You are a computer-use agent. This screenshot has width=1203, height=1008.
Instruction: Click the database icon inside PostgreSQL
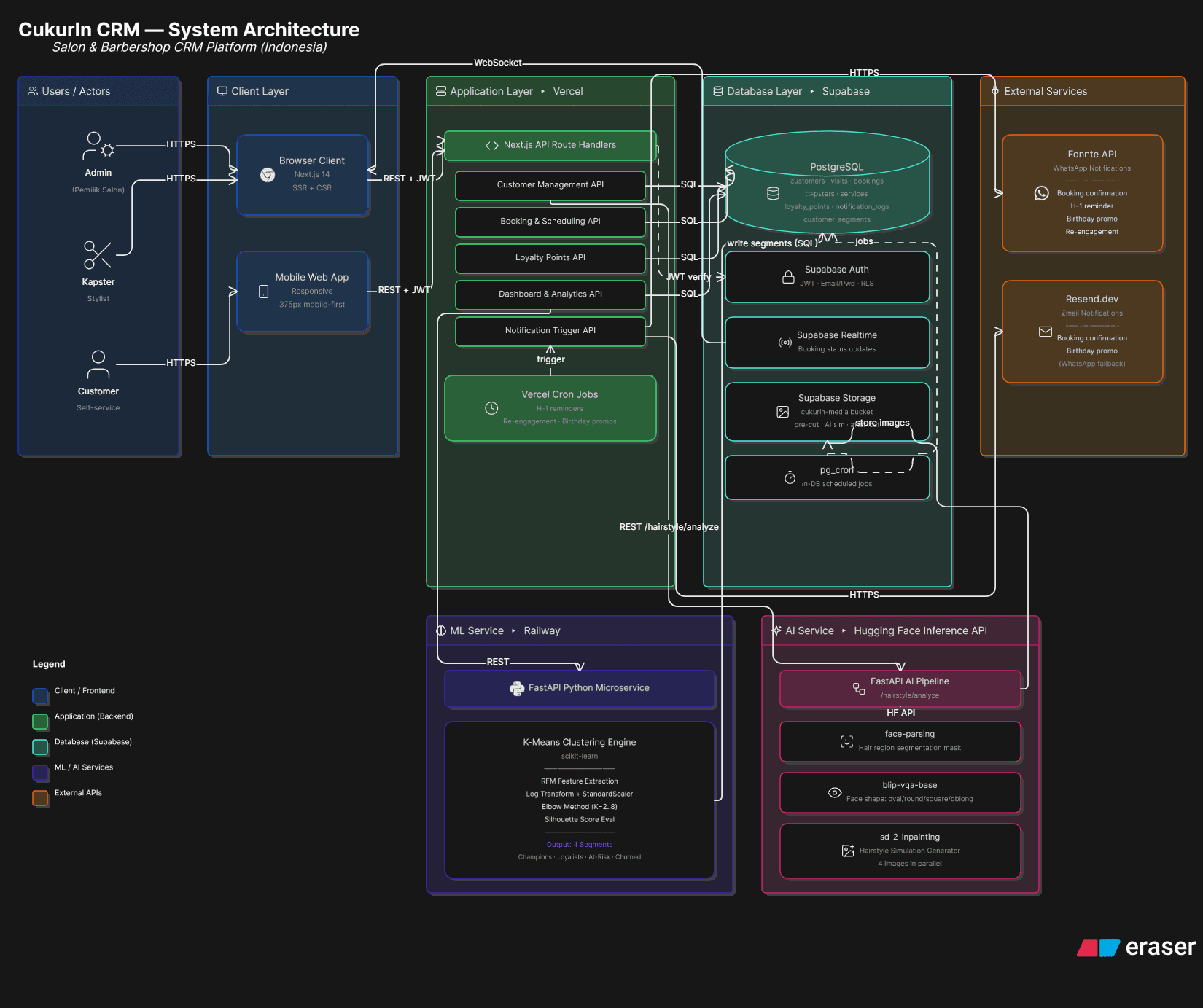(x=774, y=193)
